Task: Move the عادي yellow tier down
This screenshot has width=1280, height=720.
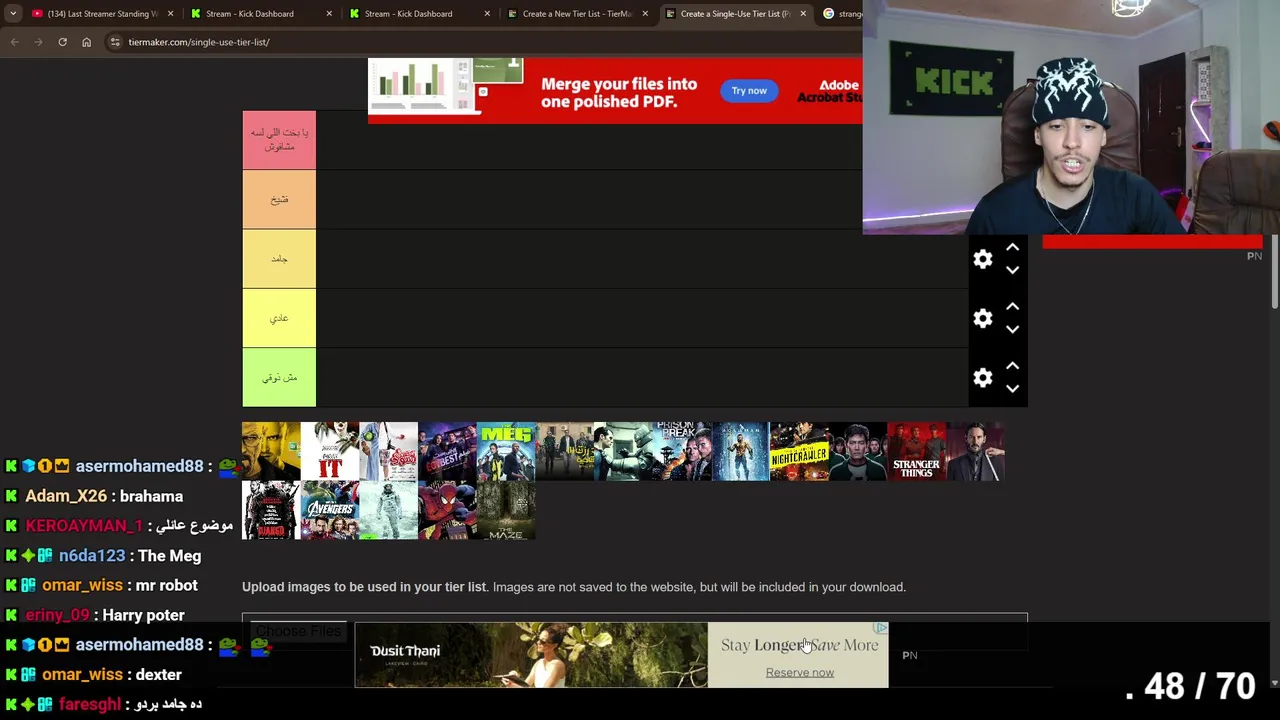Action: tap(1012, 329)
